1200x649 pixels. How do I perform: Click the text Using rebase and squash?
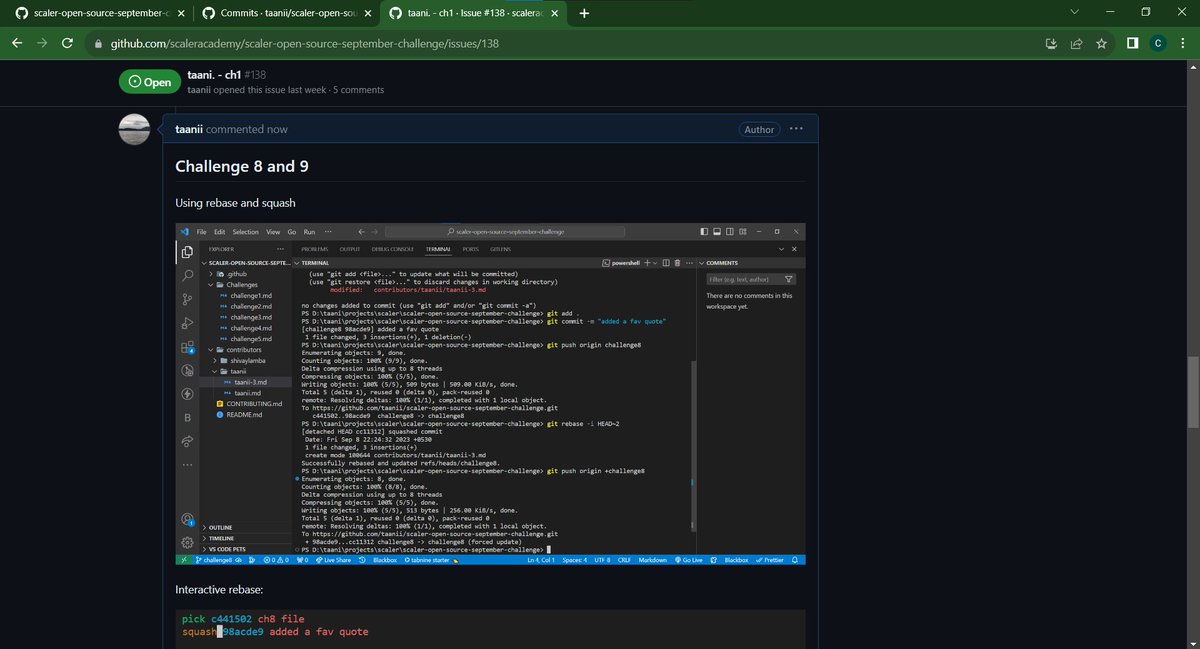tap(235, 203)
